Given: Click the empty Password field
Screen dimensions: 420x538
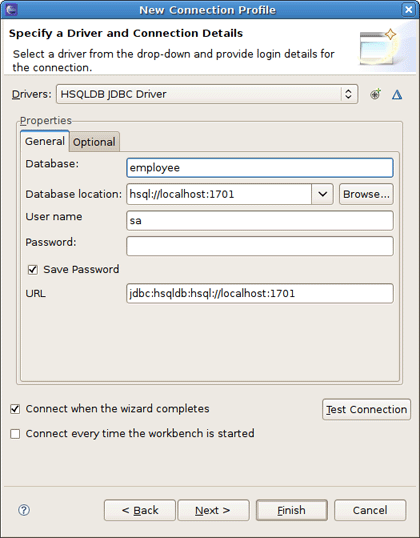Looking at the screenshot, I should [x=260, y=246].
